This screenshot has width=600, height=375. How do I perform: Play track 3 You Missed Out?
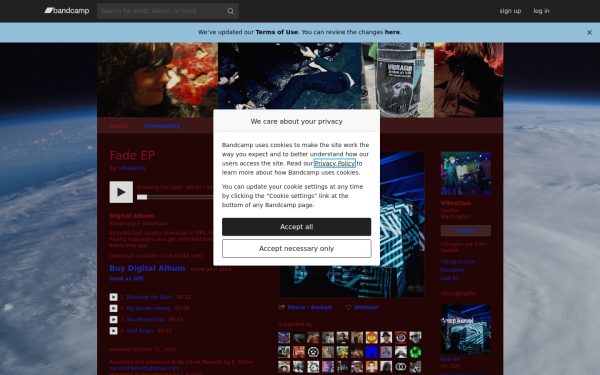tap(114, 320)
